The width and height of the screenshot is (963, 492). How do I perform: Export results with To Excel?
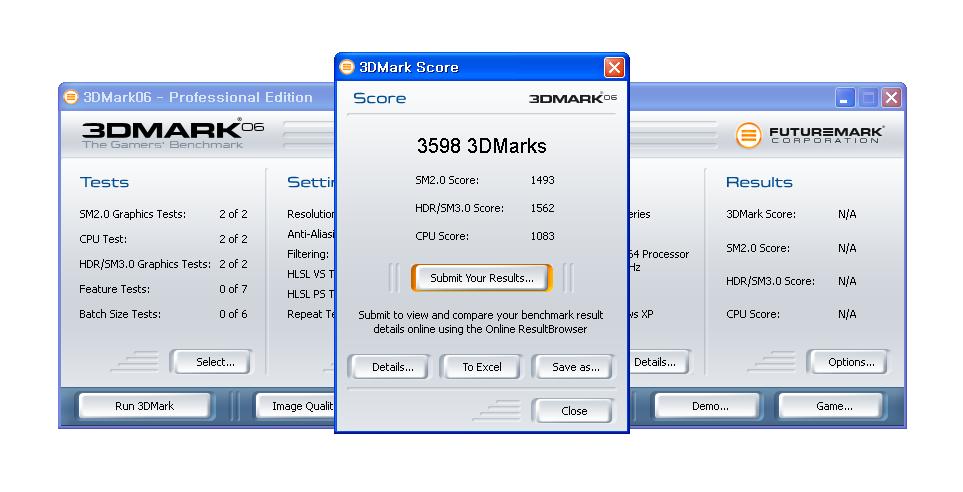[482, 367]
